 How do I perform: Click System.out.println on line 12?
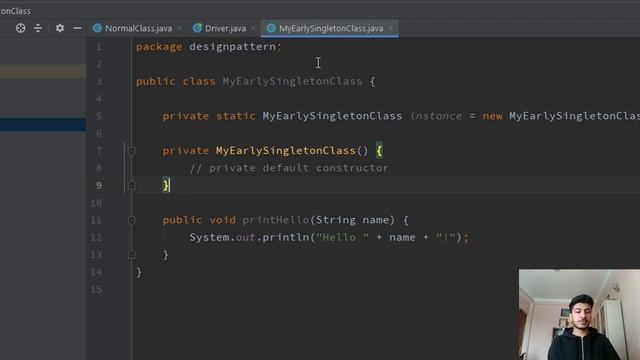click(x=249, y=237)
